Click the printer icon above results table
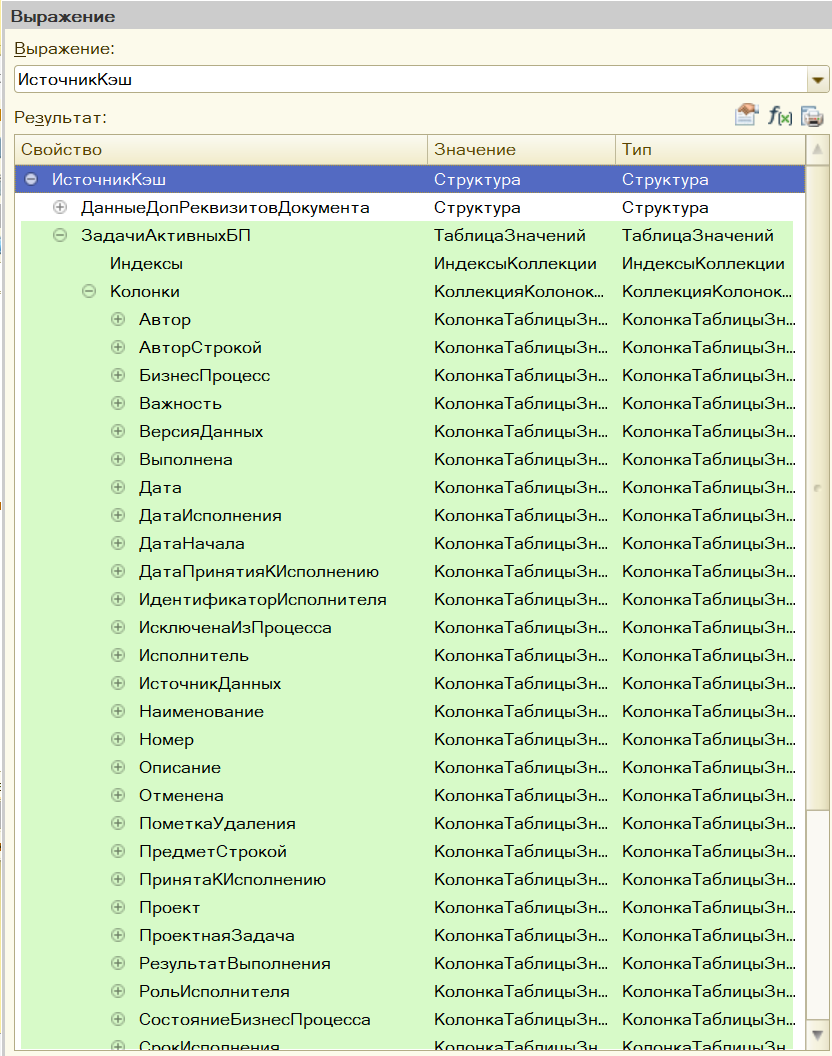 coord(811,116)
